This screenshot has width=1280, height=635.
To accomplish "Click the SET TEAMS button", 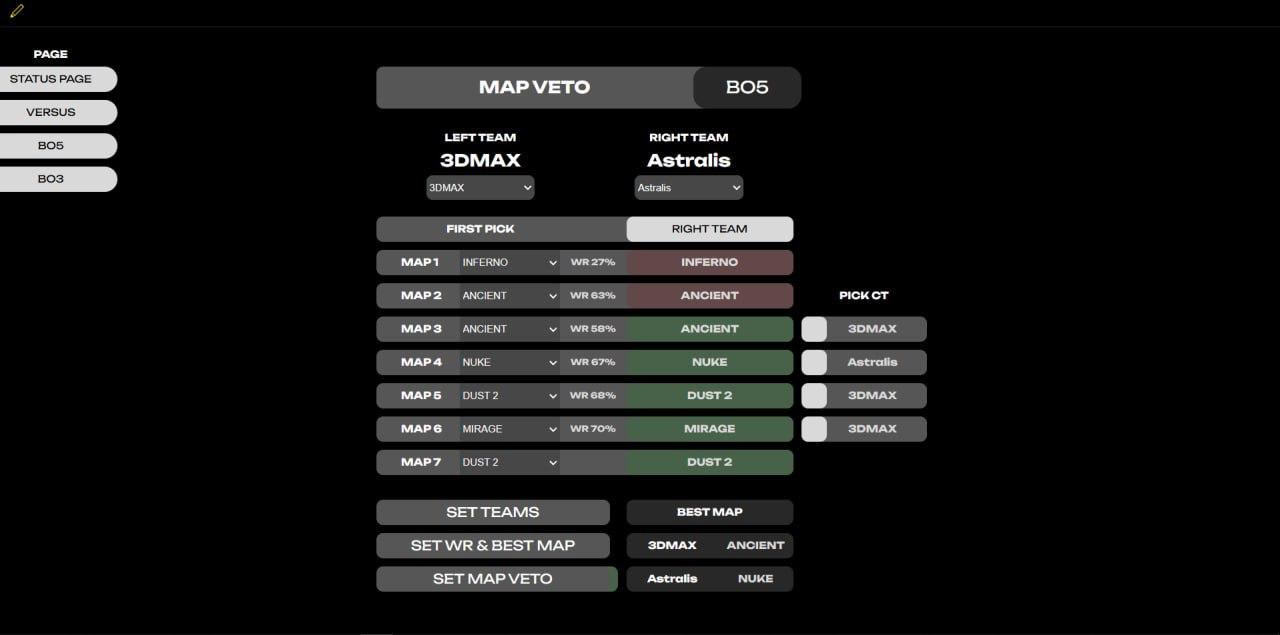I will [x=493, y=512].
